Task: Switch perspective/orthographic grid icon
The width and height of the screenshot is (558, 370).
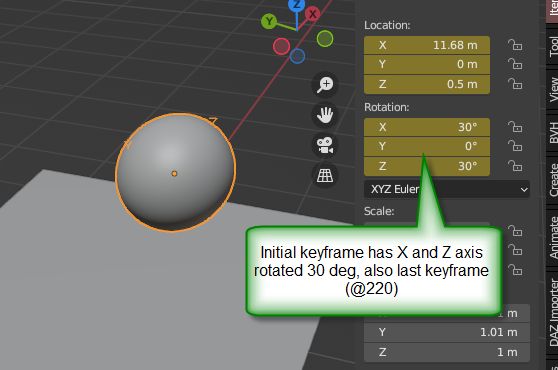Action: pyautogui.click(x=325, y=175)
